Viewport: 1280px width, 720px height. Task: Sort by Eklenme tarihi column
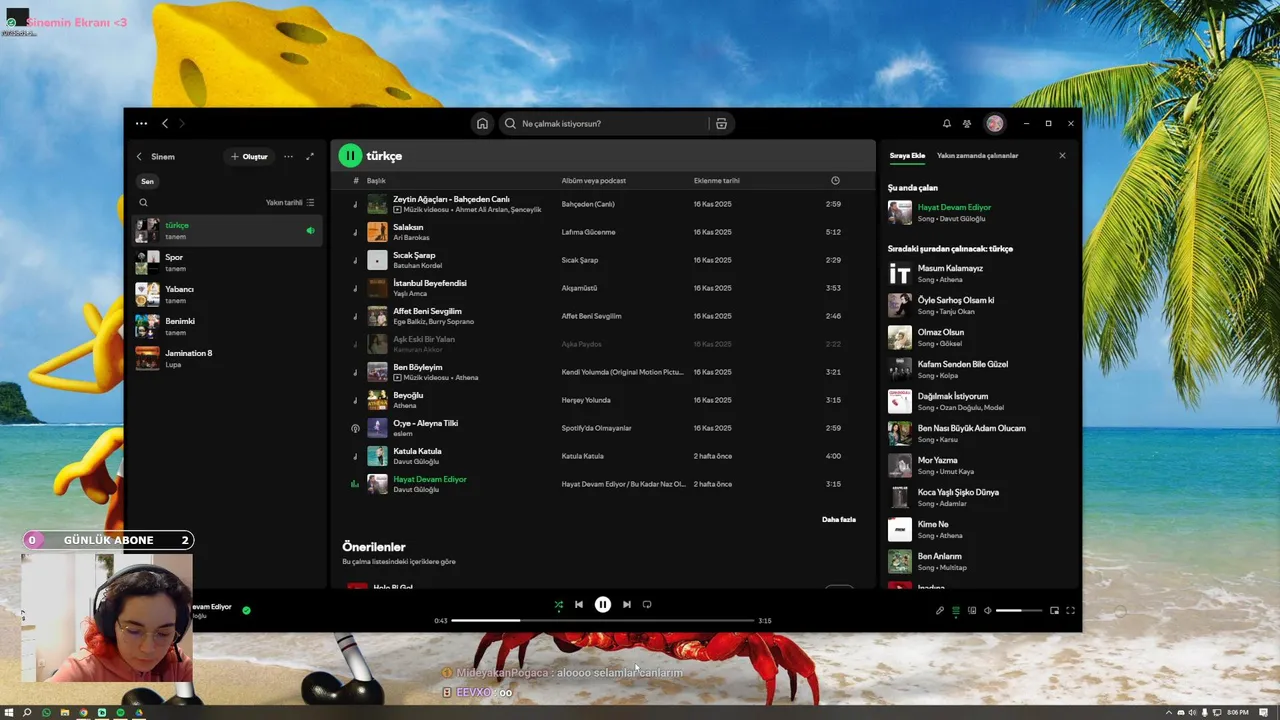click(717, 180)
